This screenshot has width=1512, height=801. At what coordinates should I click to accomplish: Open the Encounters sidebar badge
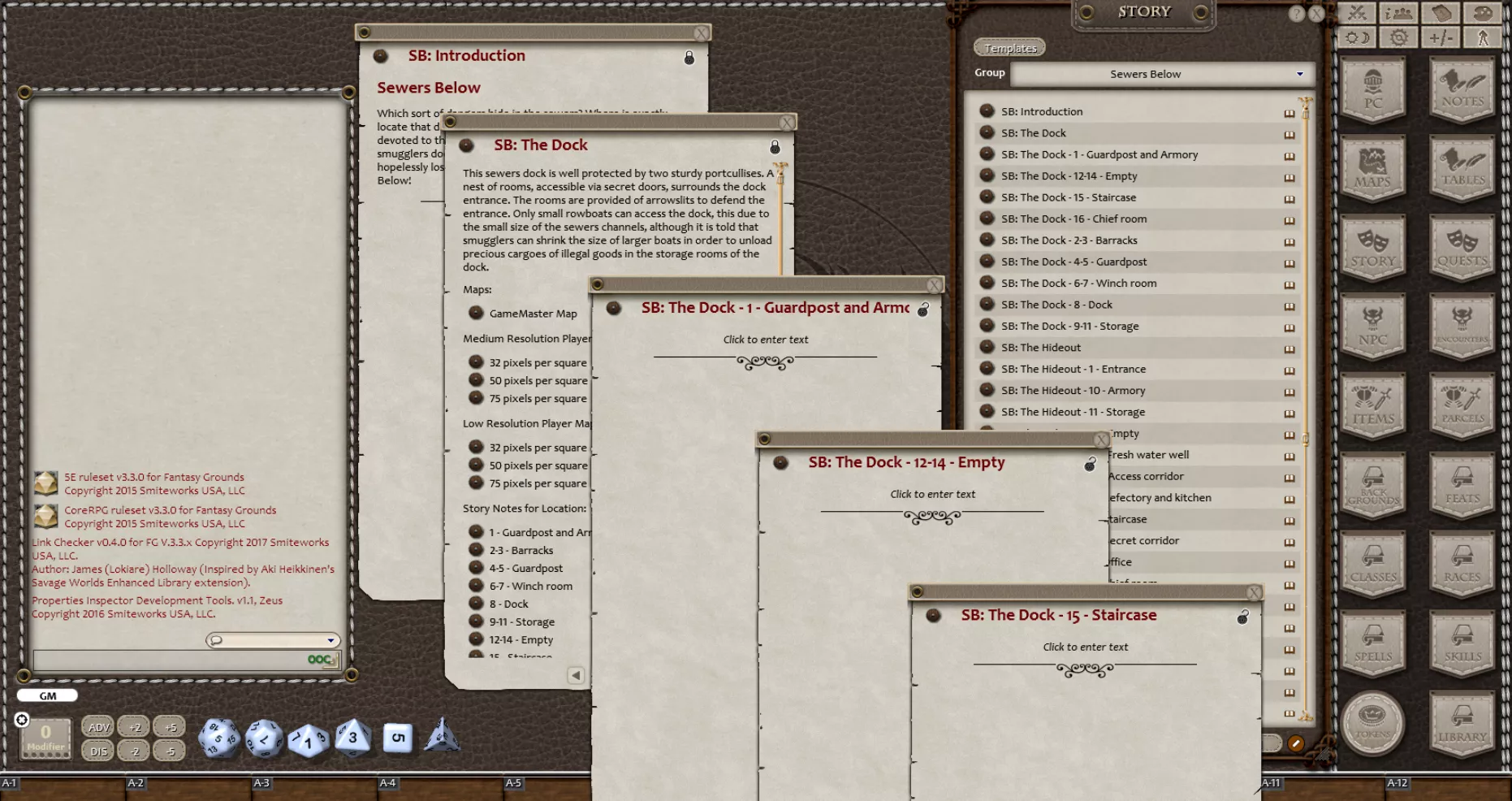point(1462,327)
